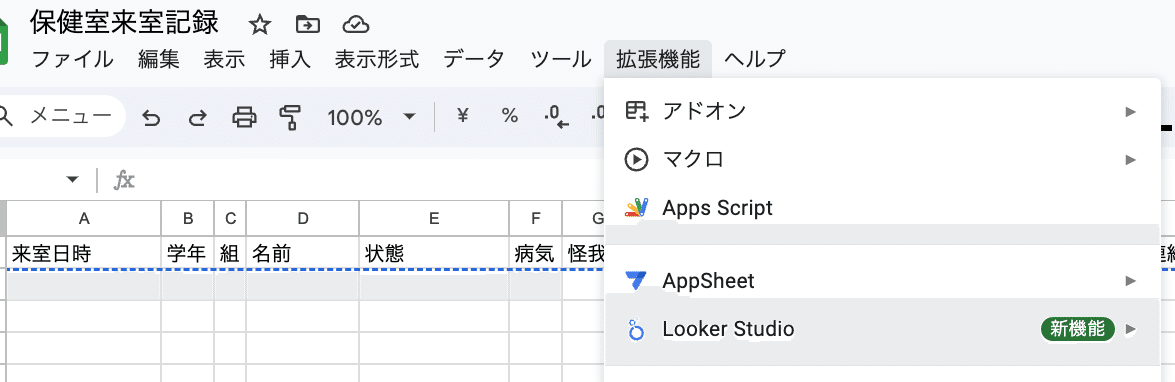Viewport: 1175px width, 382px height.
Task: Redo the last undone action
Action: (x=197, y=117)
